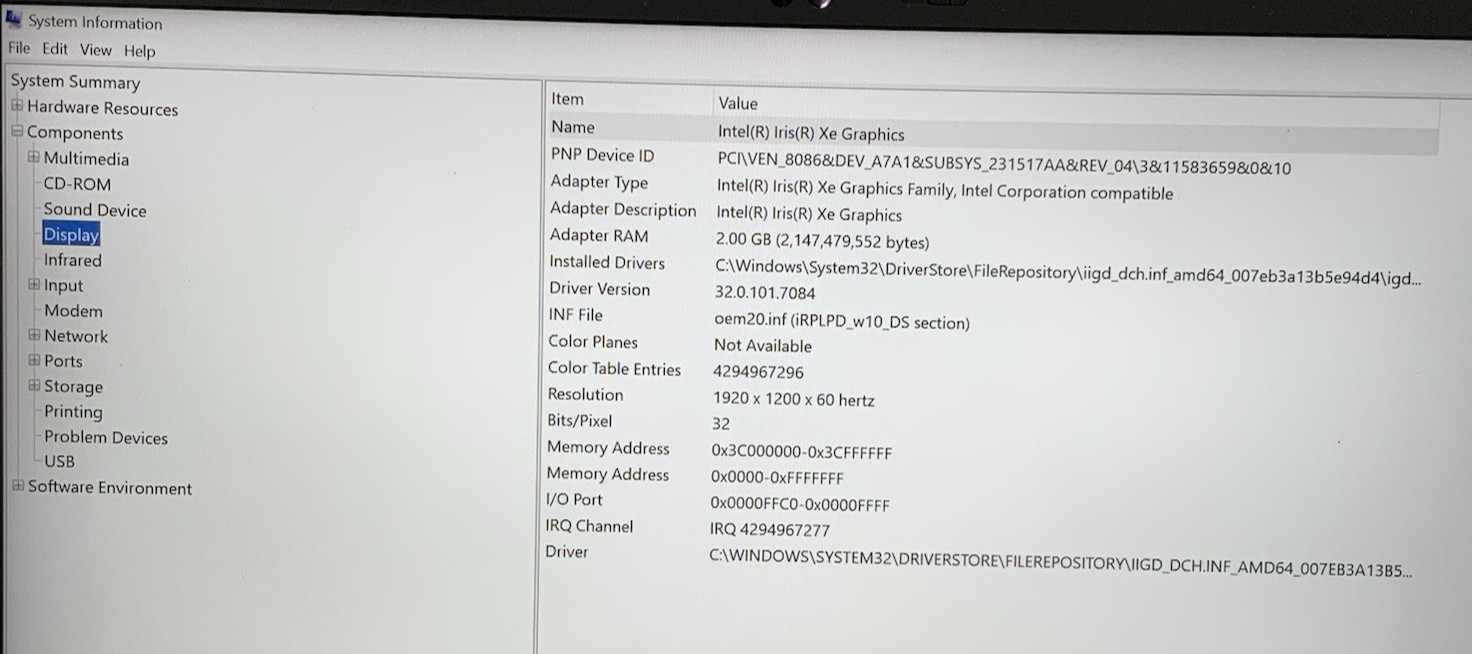Image resolution: width=1472 pixels, height=654 pixels.
Task: Select the Problem Devices tree item
Action: point(106,437)
